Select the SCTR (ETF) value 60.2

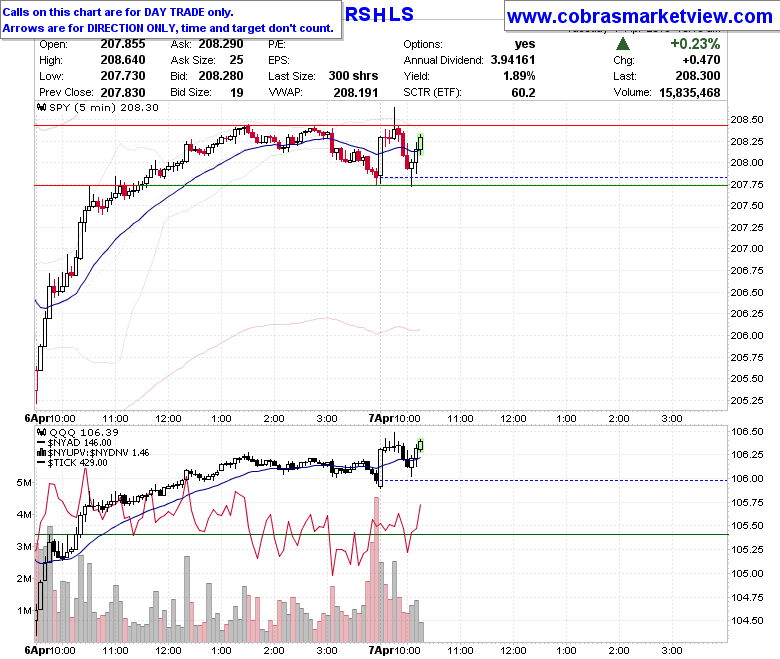523,93
